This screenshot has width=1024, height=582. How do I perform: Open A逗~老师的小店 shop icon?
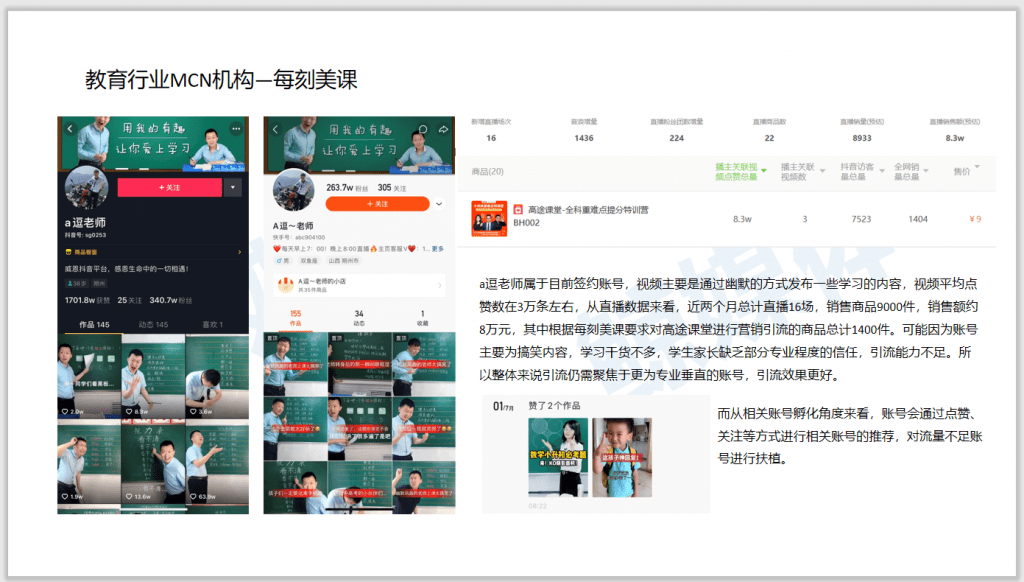pyautogui.click(x=285, y=285)
